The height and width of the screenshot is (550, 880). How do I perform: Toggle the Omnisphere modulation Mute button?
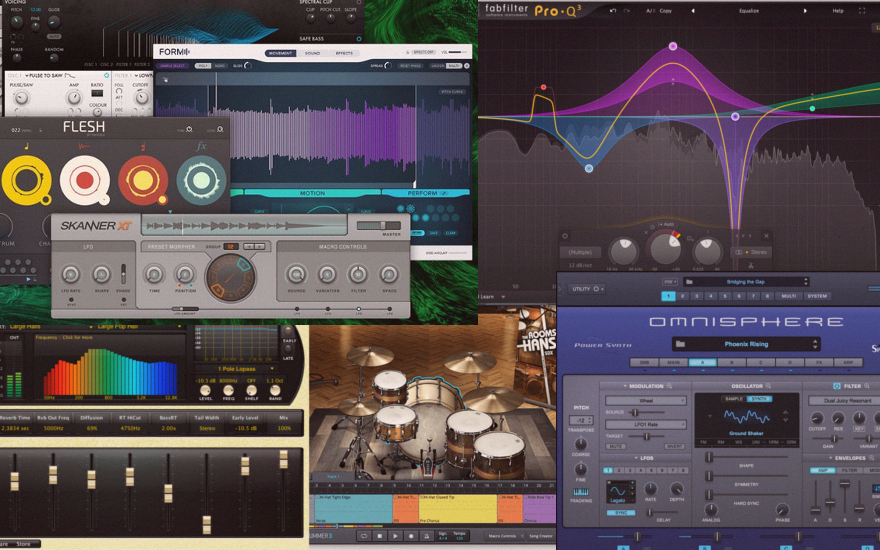[616, 446]
